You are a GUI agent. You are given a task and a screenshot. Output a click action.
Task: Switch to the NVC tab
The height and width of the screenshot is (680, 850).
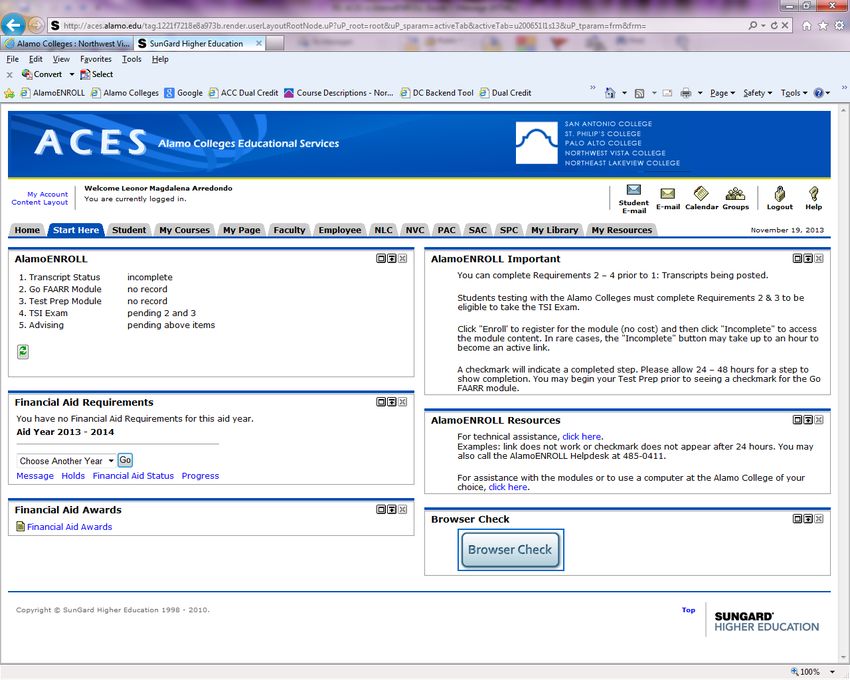click(415, 230)
